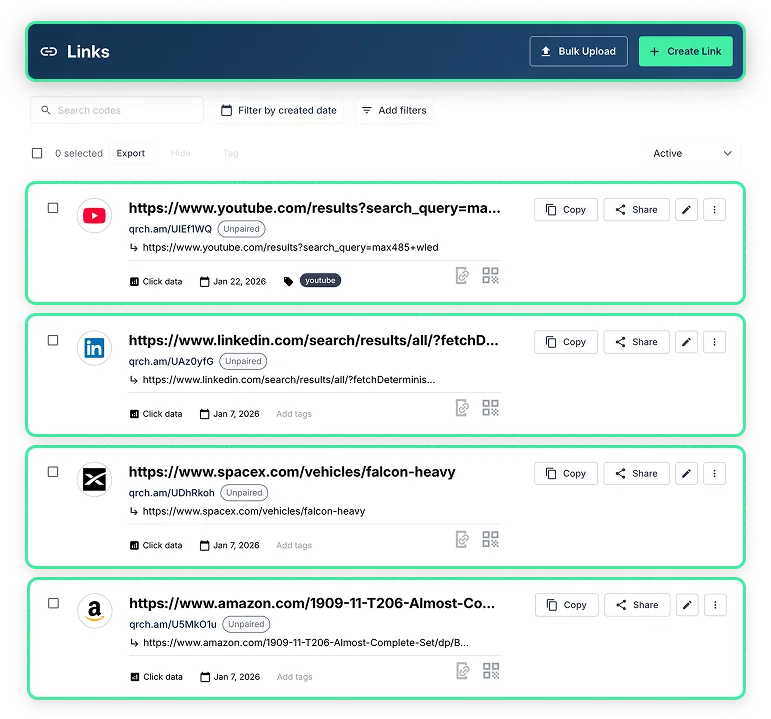This screenshot has width=771, height=719.
Task: Check the LinkedIn link row checkbox
Action: pyautogui.click(x=53, y=340)
